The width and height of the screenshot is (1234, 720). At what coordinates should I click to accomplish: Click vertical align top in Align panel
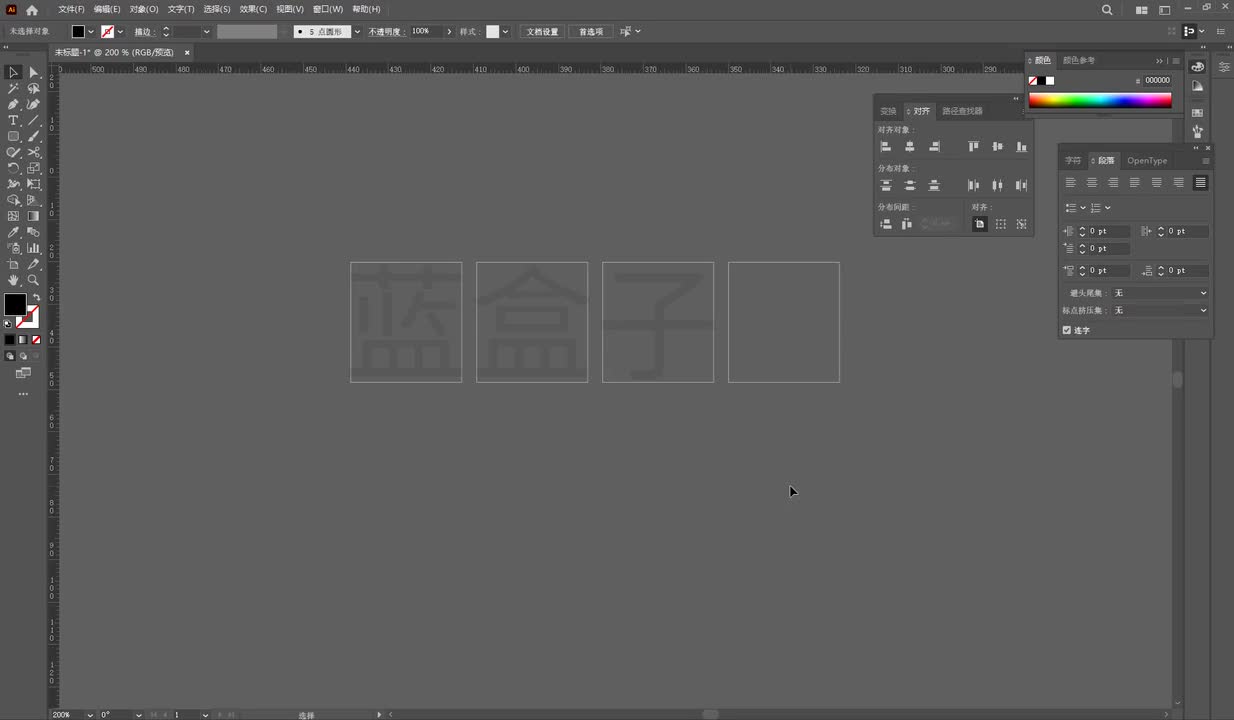tap(973, 146)
